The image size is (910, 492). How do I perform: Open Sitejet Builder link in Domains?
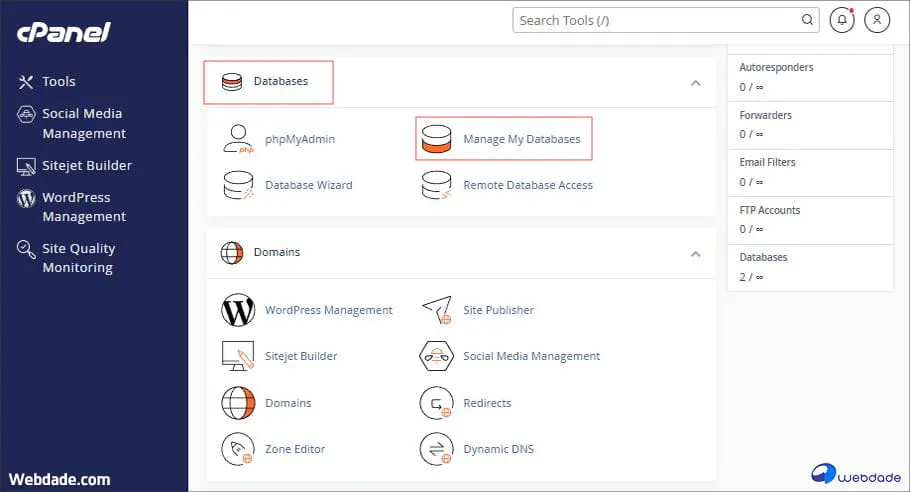click(301, 356)
